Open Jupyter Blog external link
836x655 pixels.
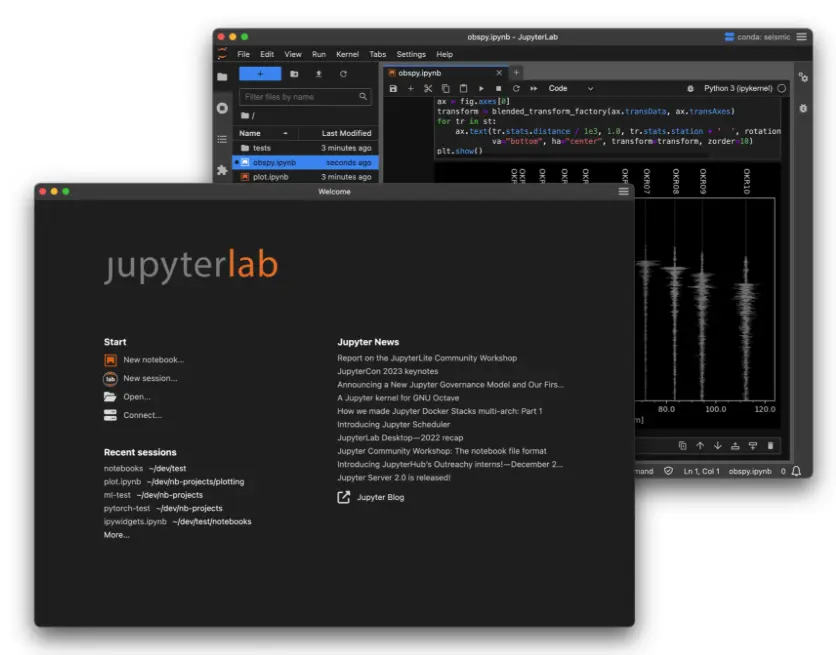(x=371, y=497)
